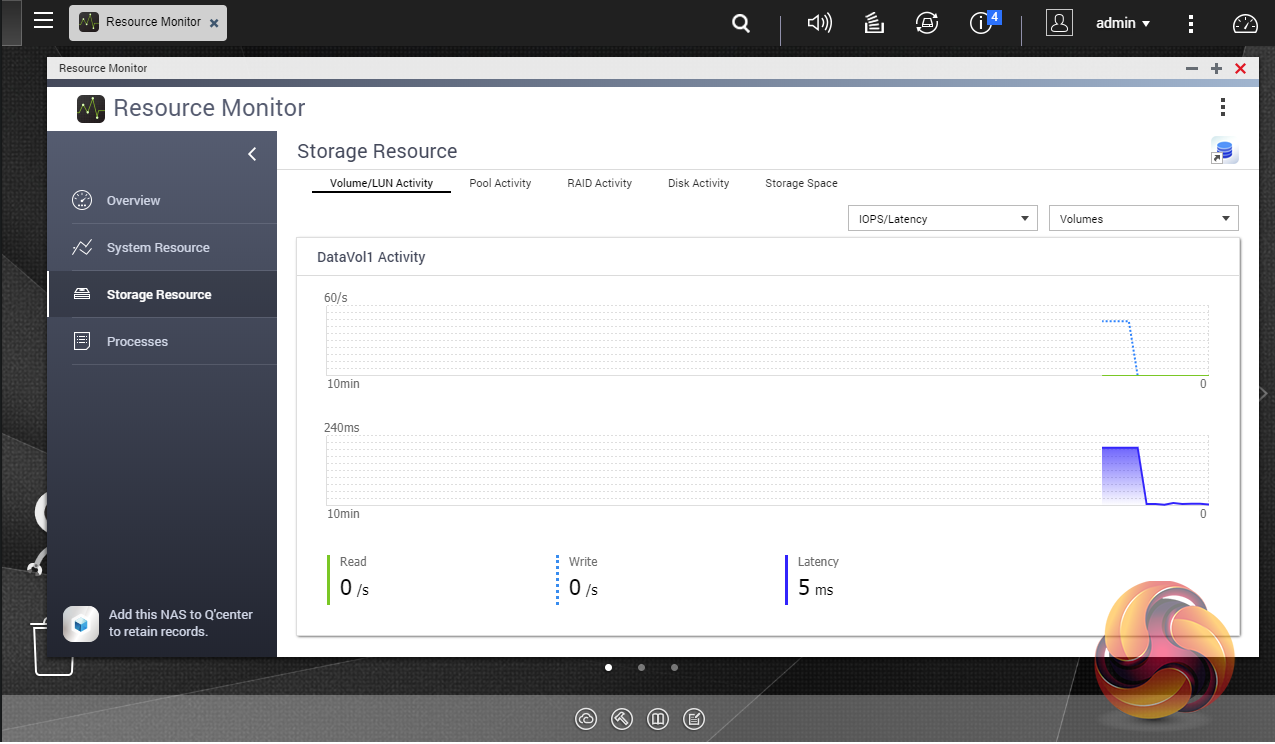The width and height of the screenshot is (1275, 744).
Task: Expand the Volumes dropdown
Action: [1143, 219]
